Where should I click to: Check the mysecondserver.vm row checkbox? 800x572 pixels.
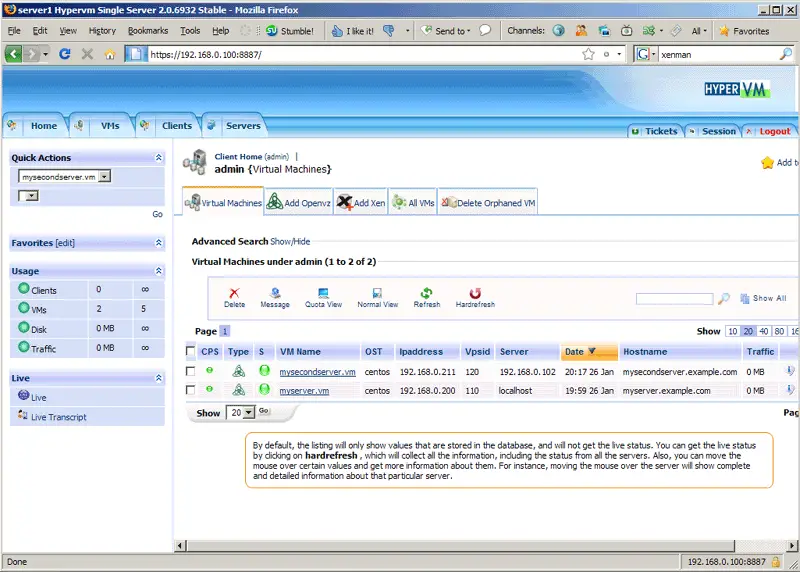(x=190, y=371)
